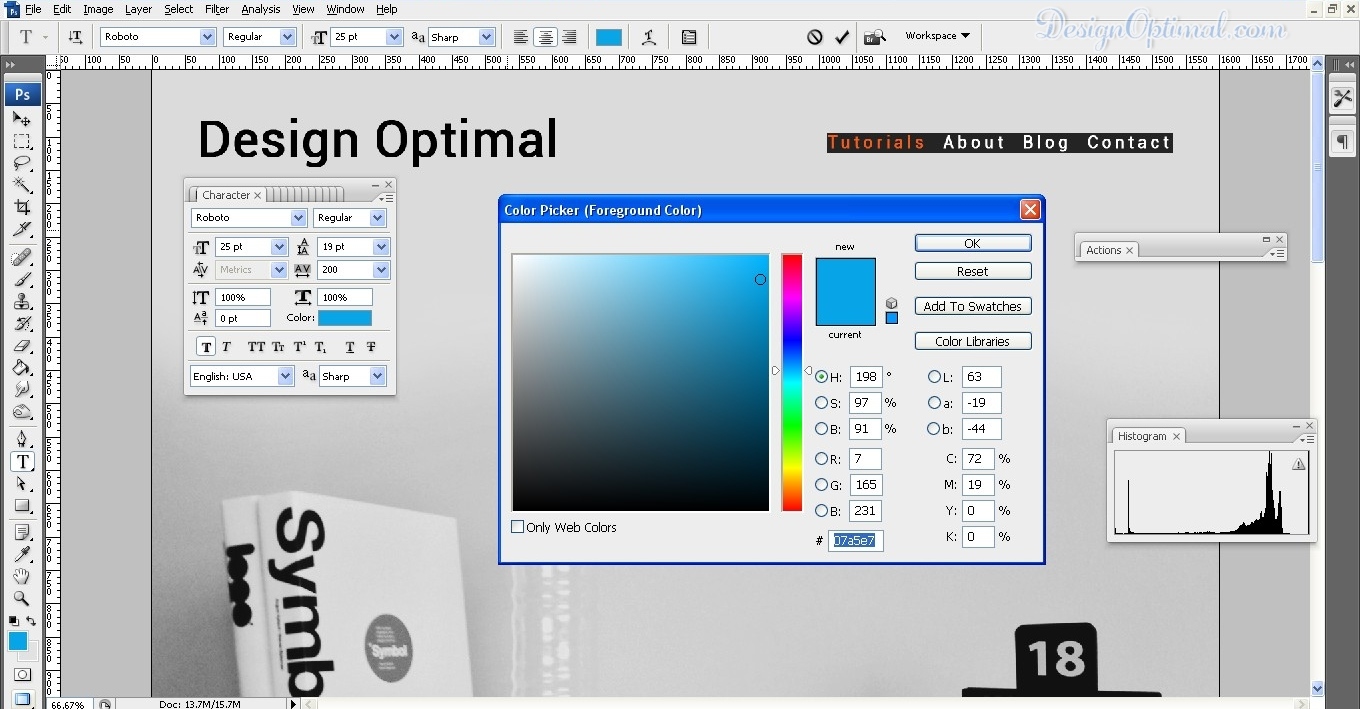The height and width of the screenshot is (709, 1360).
Task: Select the G green radio button
Action: click(x=822, y=485)
